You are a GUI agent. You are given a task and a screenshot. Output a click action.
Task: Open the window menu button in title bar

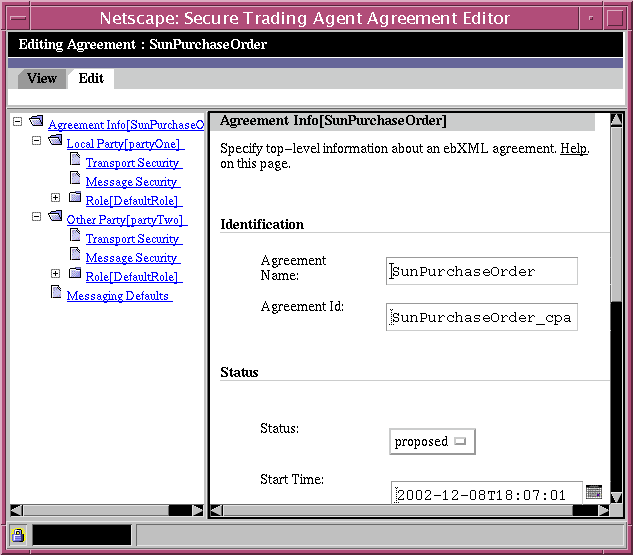(x=18, y=18)
